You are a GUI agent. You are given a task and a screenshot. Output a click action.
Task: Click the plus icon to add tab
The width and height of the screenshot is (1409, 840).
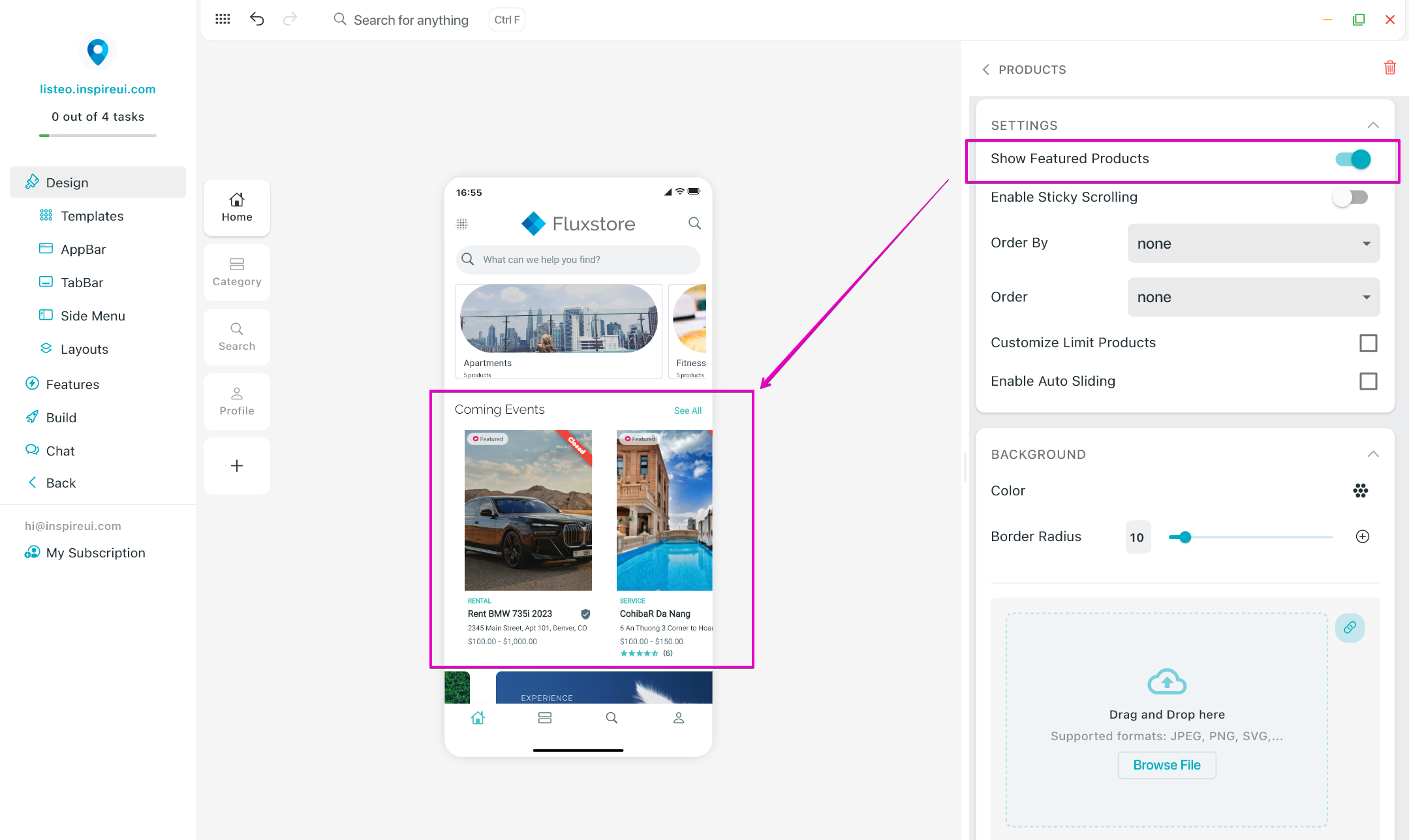(x=237, y=465)
